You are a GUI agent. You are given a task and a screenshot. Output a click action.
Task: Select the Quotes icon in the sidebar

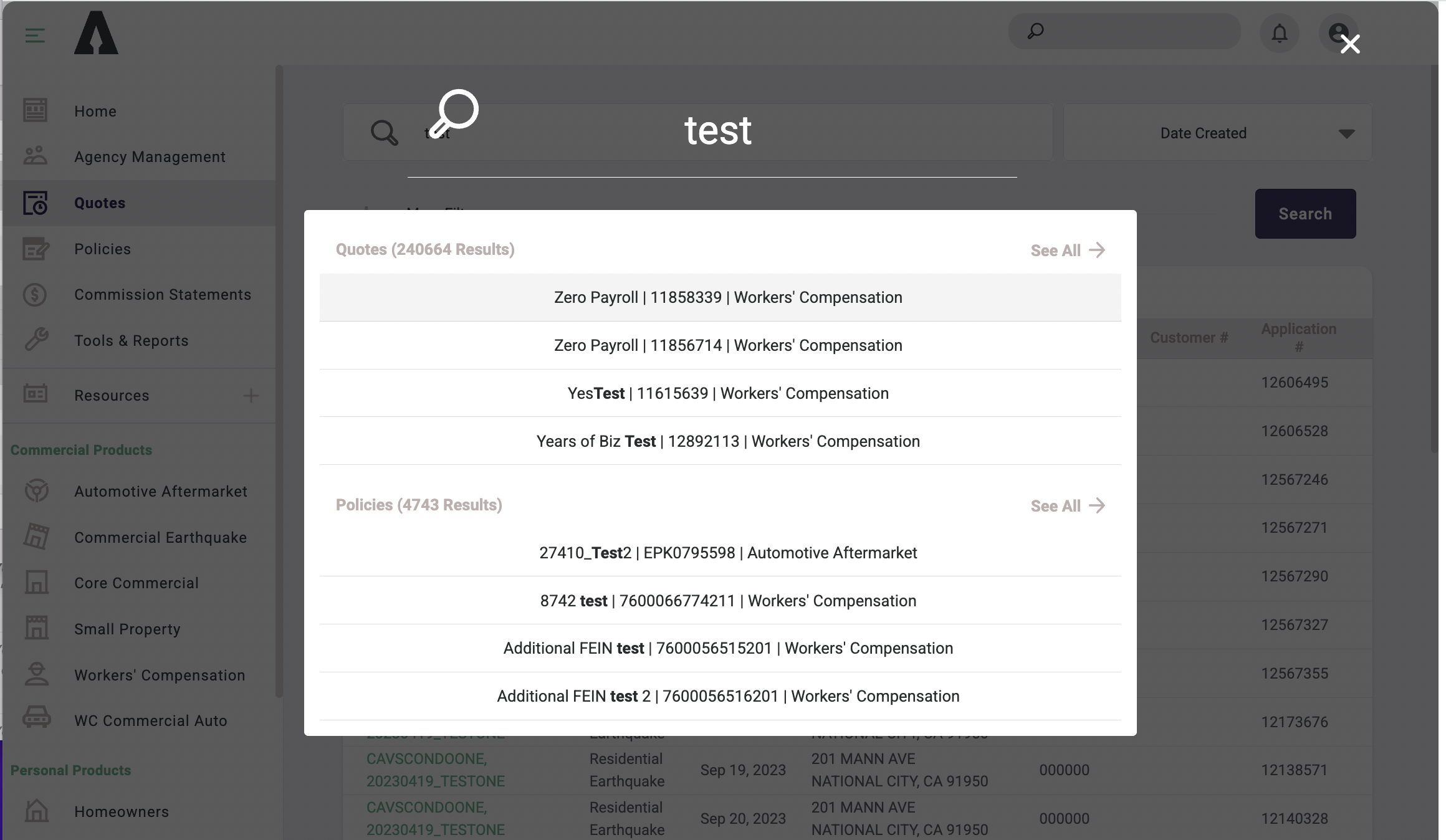[36, 203]
